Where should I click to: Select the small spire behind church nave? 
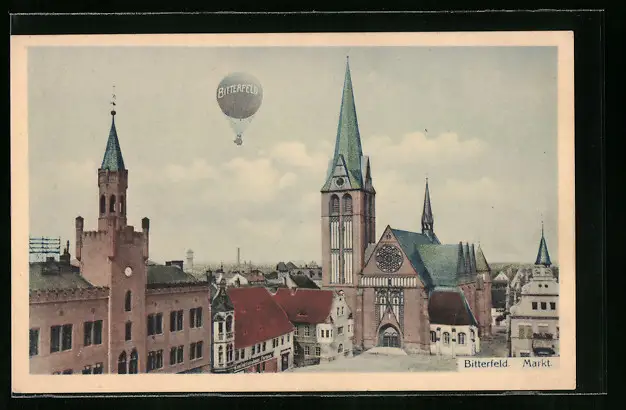coord(427,211)
